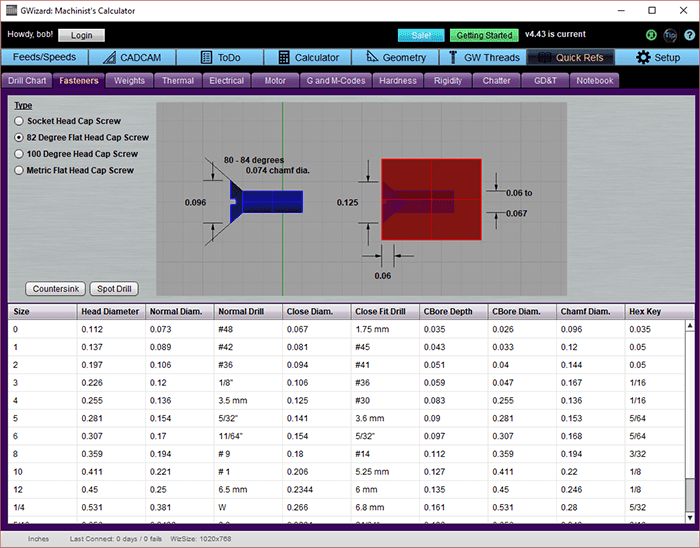Click the Normal Drill column header
The image size is (700, 548).
(248, 311)
